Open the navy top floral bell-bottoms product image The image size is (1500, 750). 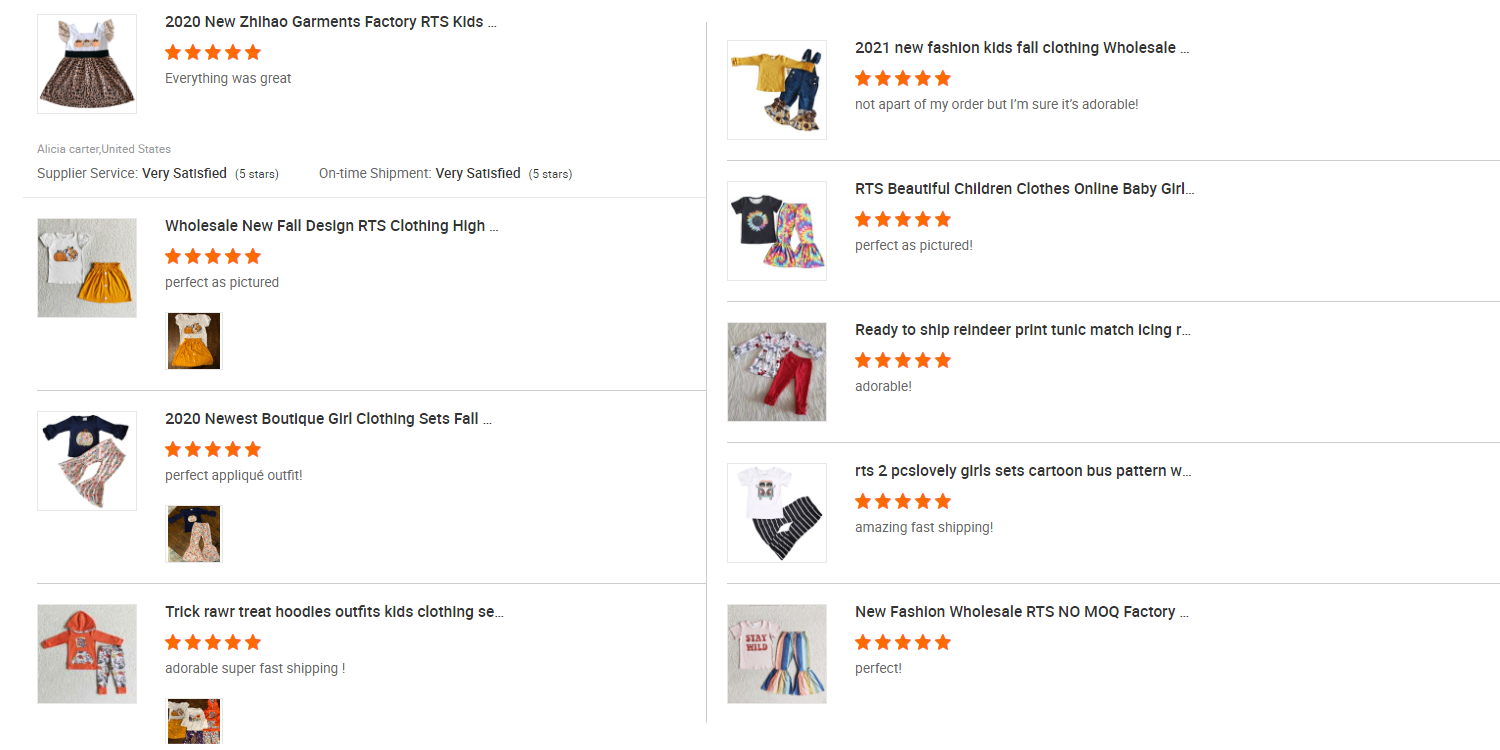coord(87,461)
